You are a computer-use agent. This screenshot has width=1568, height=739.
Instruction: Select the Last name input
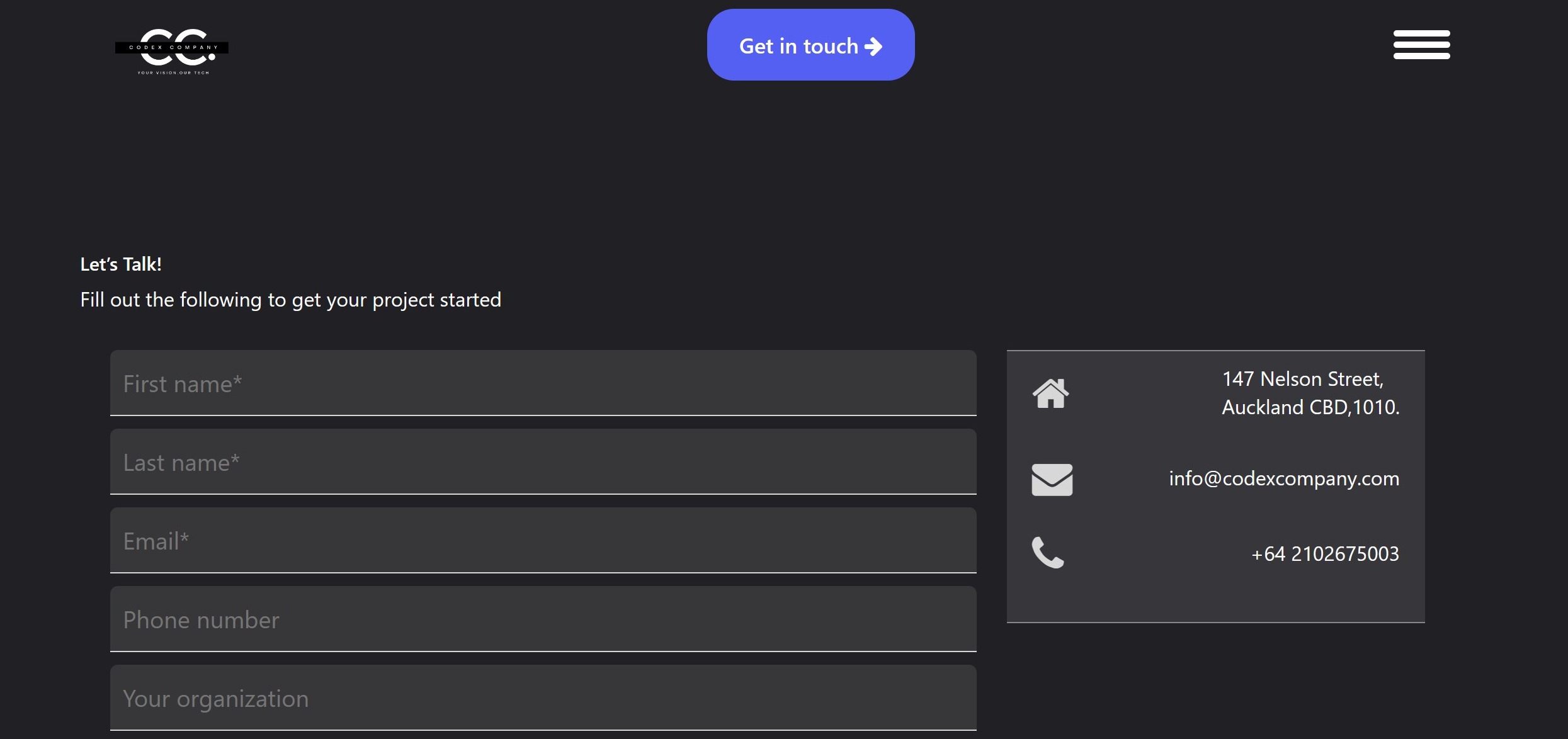[x=543, y=462]
